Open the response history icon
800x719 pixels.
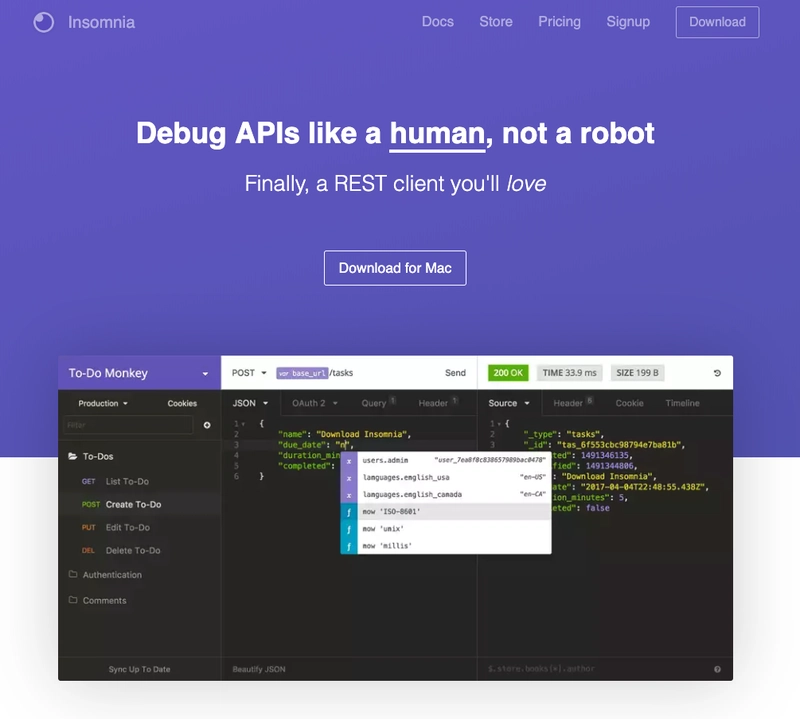tap(717, 374)
